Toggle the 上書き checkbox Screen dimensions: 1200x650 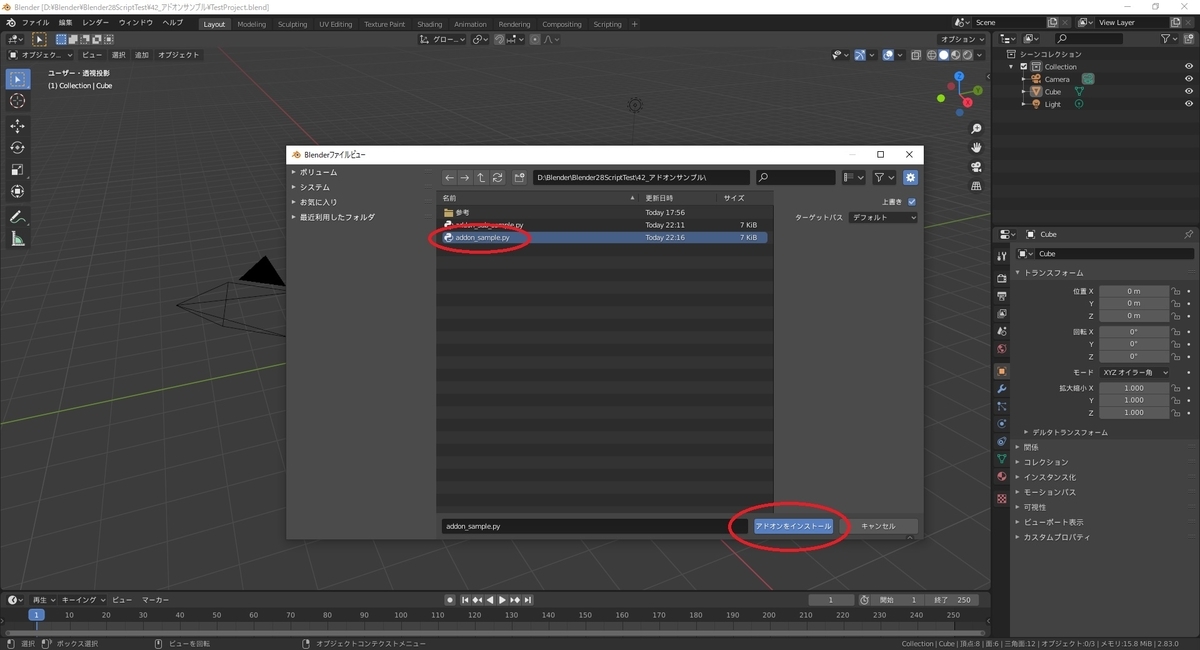[911, 202]
